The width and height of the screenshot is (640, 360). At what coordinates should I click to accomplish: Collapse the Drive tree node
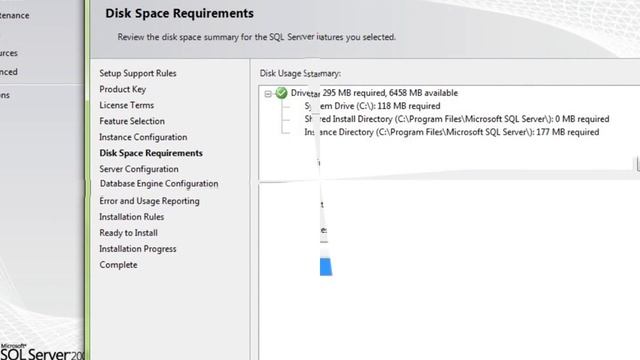pos(268,94)
